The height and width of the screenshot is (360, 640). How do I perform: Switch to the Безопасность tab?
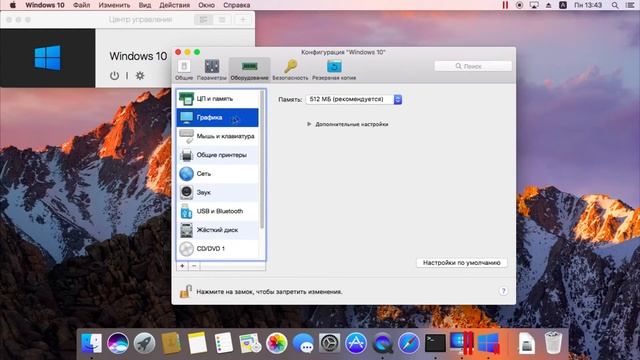(290, 70)
